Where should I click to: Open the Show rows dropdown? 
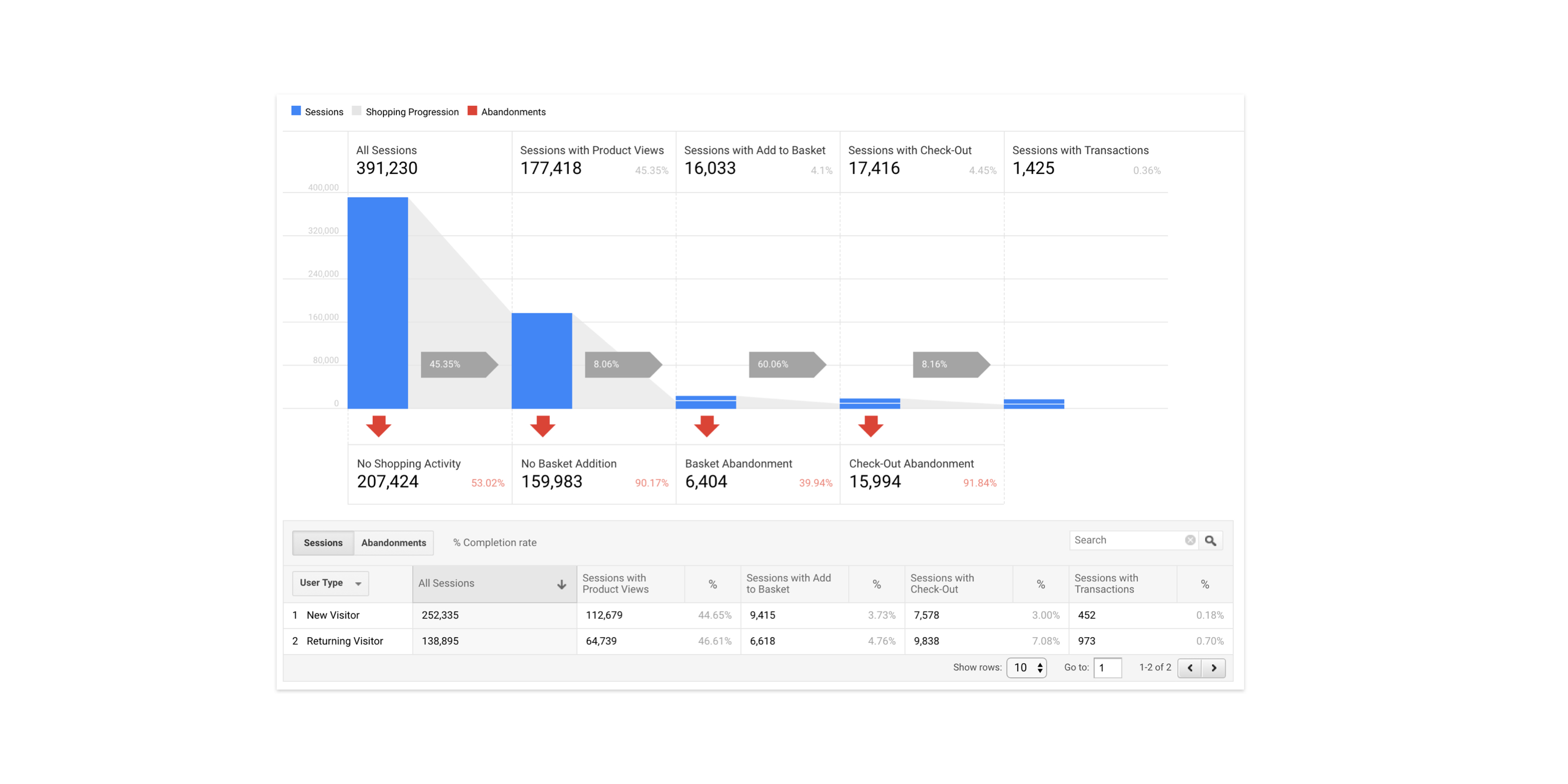tap(1026, 668)
